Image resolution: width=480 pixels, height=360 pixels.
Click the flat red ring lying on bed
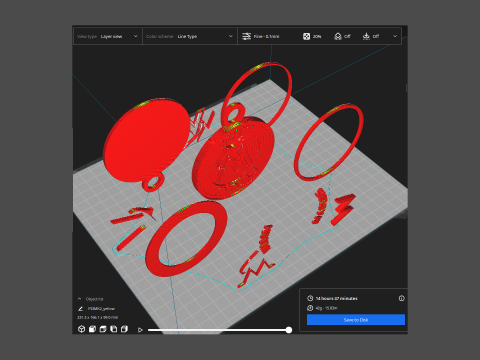click(187, 238)
